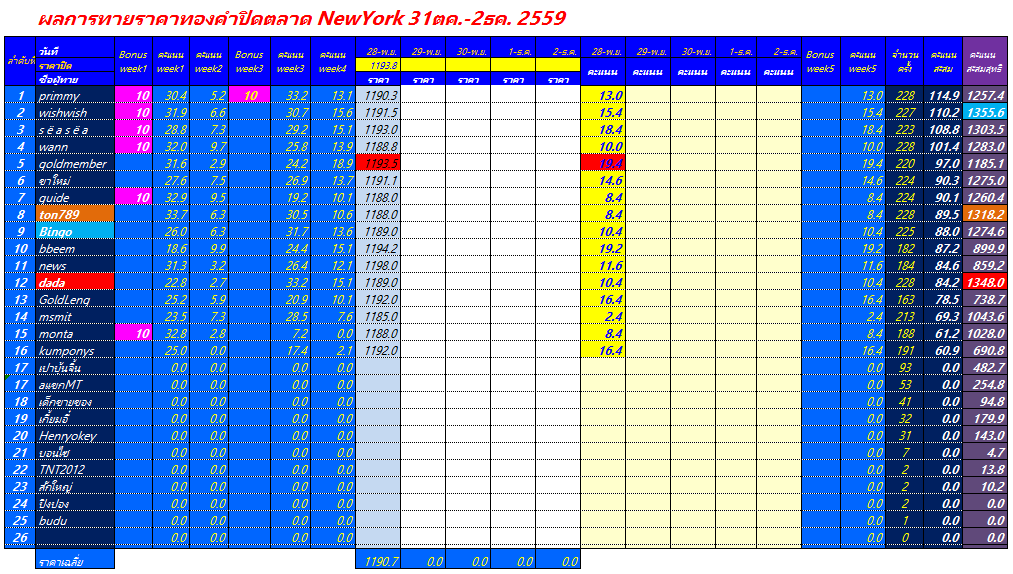Select the accumulated score cell 78.5
The width and height of the screenshot is (1013, 574).
943,299
